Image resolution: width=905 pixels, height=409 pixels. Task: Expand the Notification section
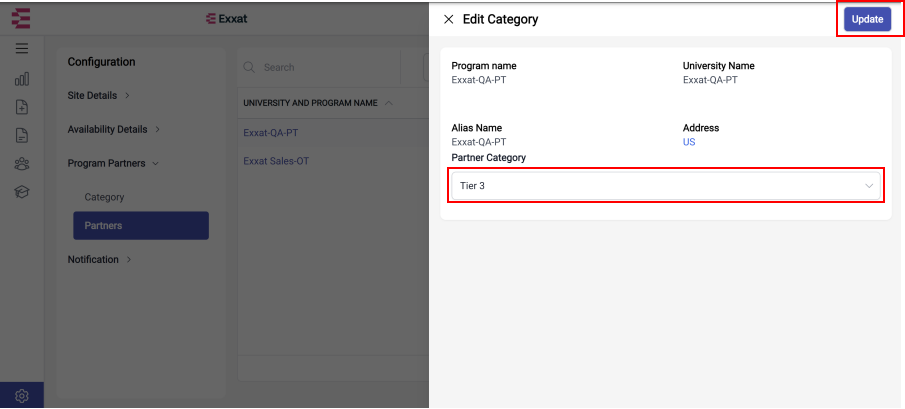[100, 260]
